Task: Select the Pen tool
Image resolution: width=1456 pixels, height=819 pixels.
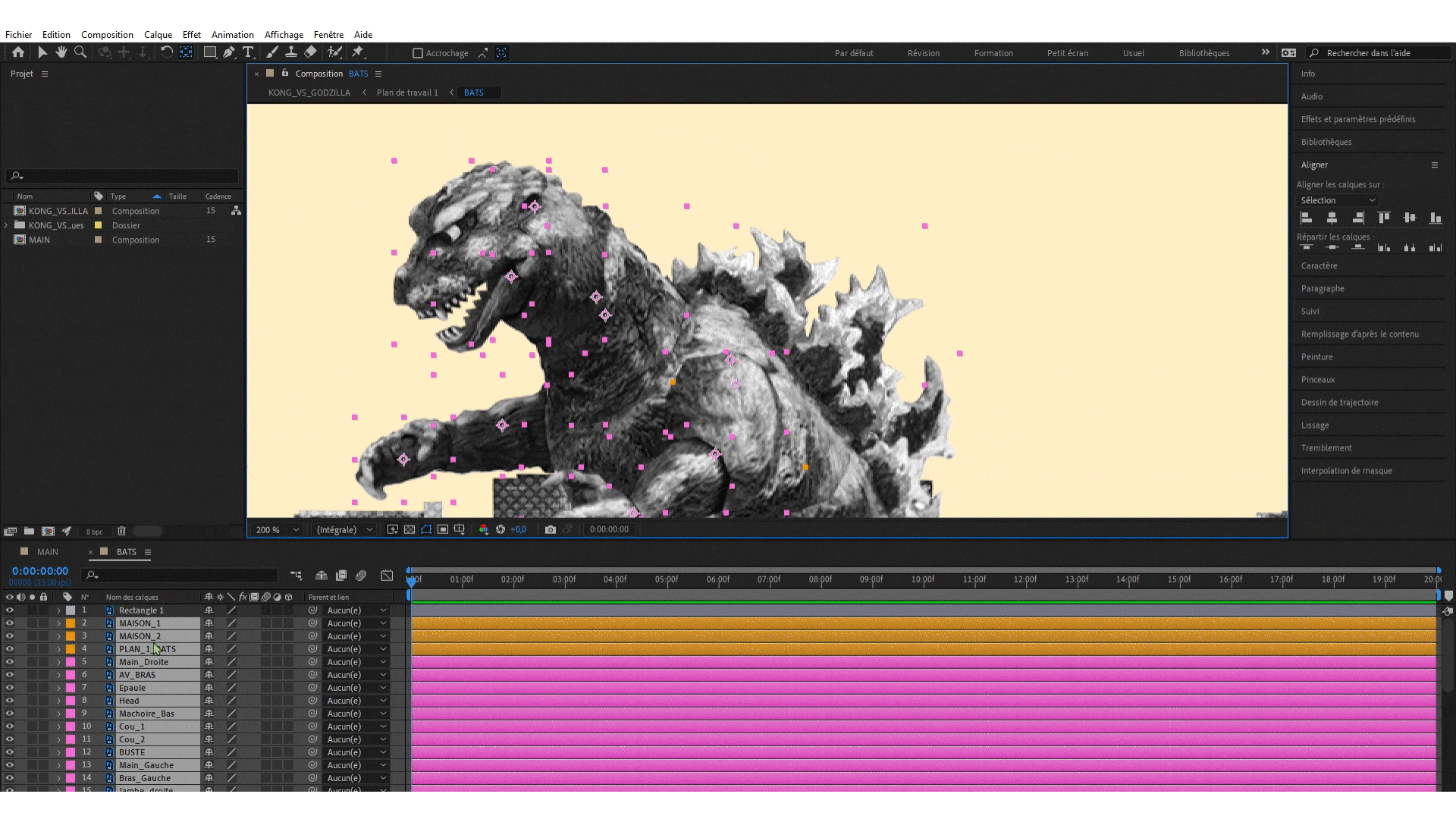Action: click(x=229, y=52)
